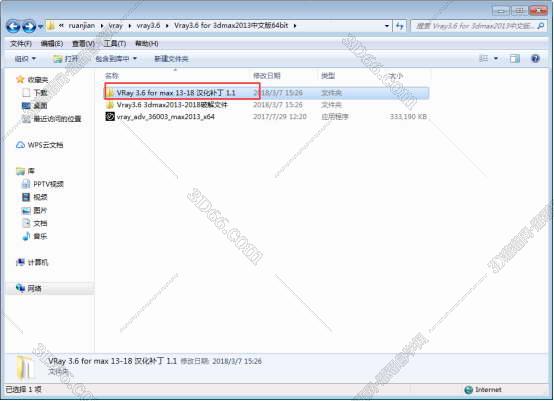
Task: Expand the 包含到库中 dropdown
Action: coord(116,59)
